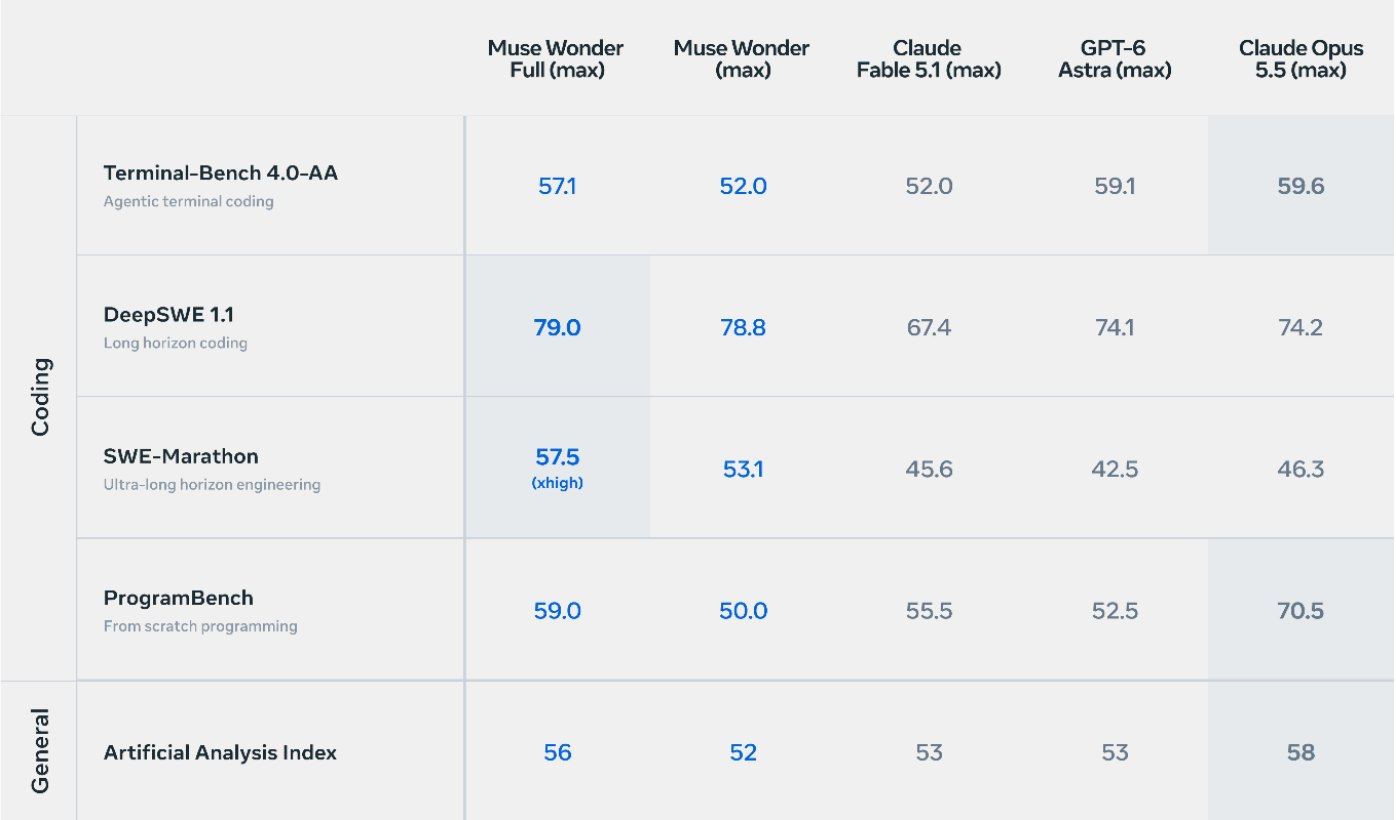1396x820 pixels.
Task: Click the 67.4 DeepSWE score
Action: click(929, 327)
